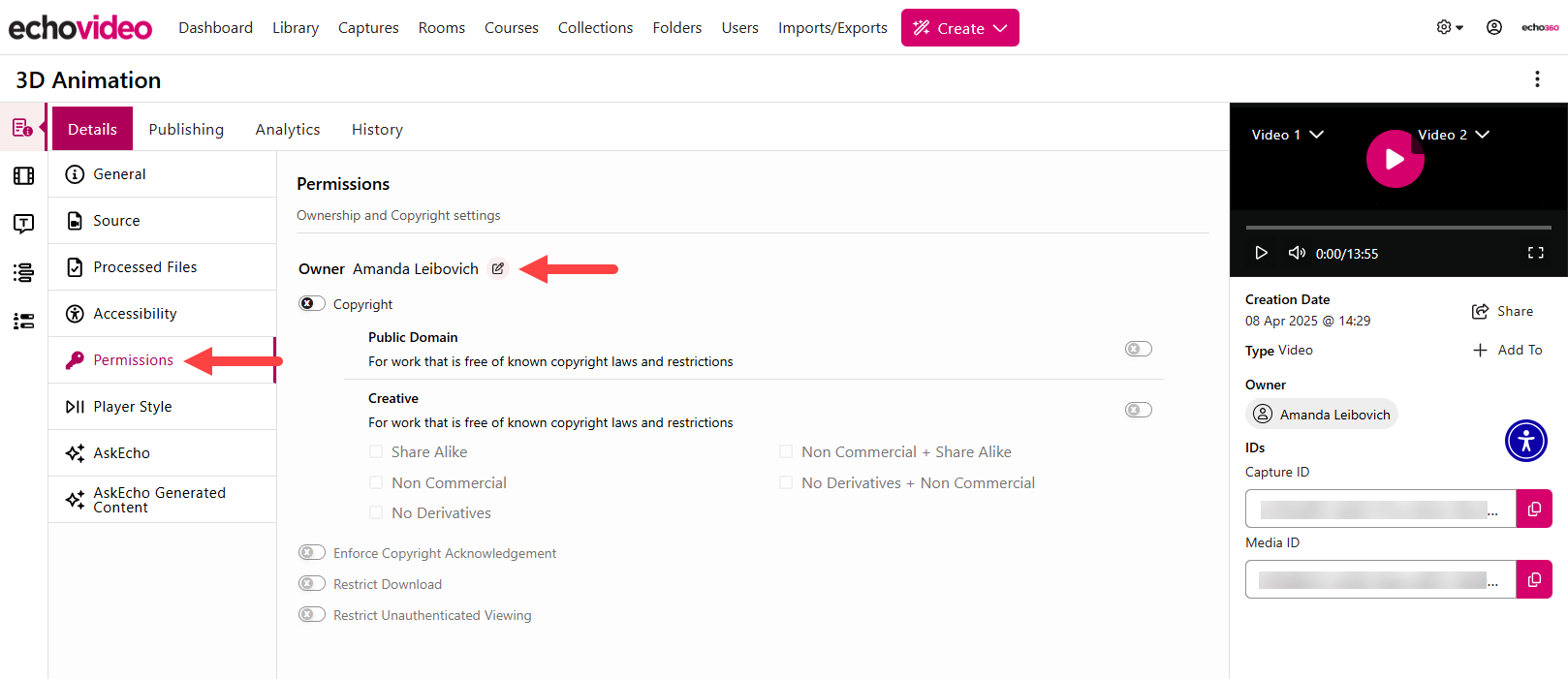Copy the Capture ID

point(1534,509)
